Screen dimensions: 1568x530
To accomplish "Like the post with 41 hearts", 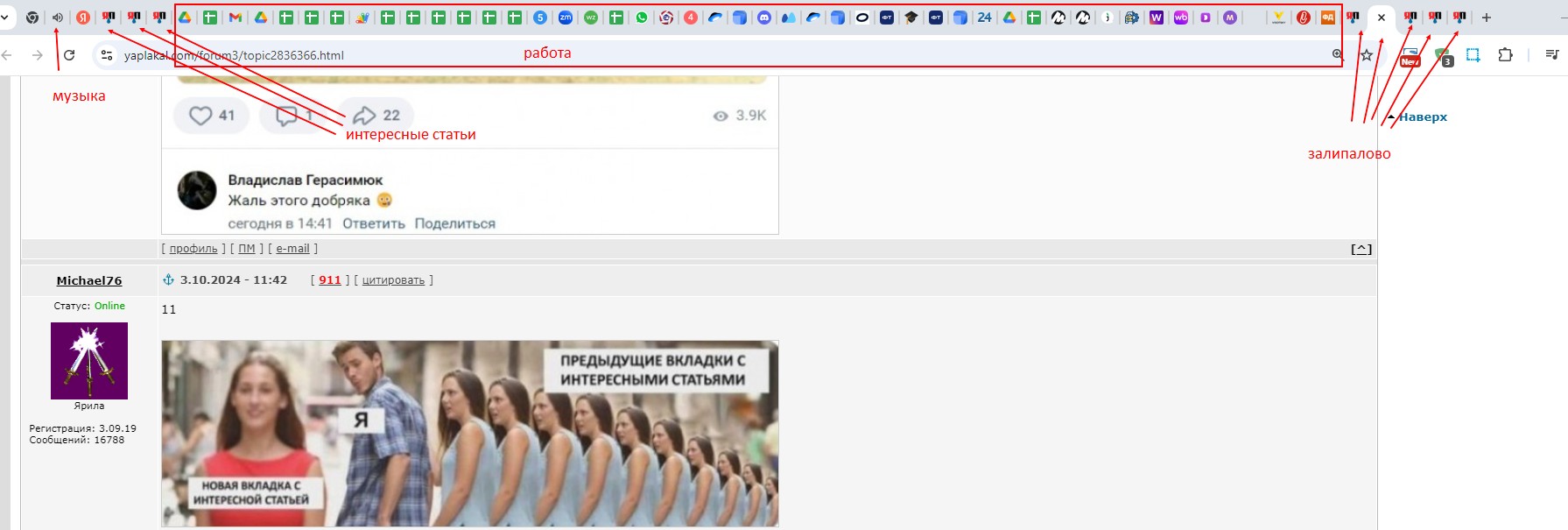I will [212, 116].
